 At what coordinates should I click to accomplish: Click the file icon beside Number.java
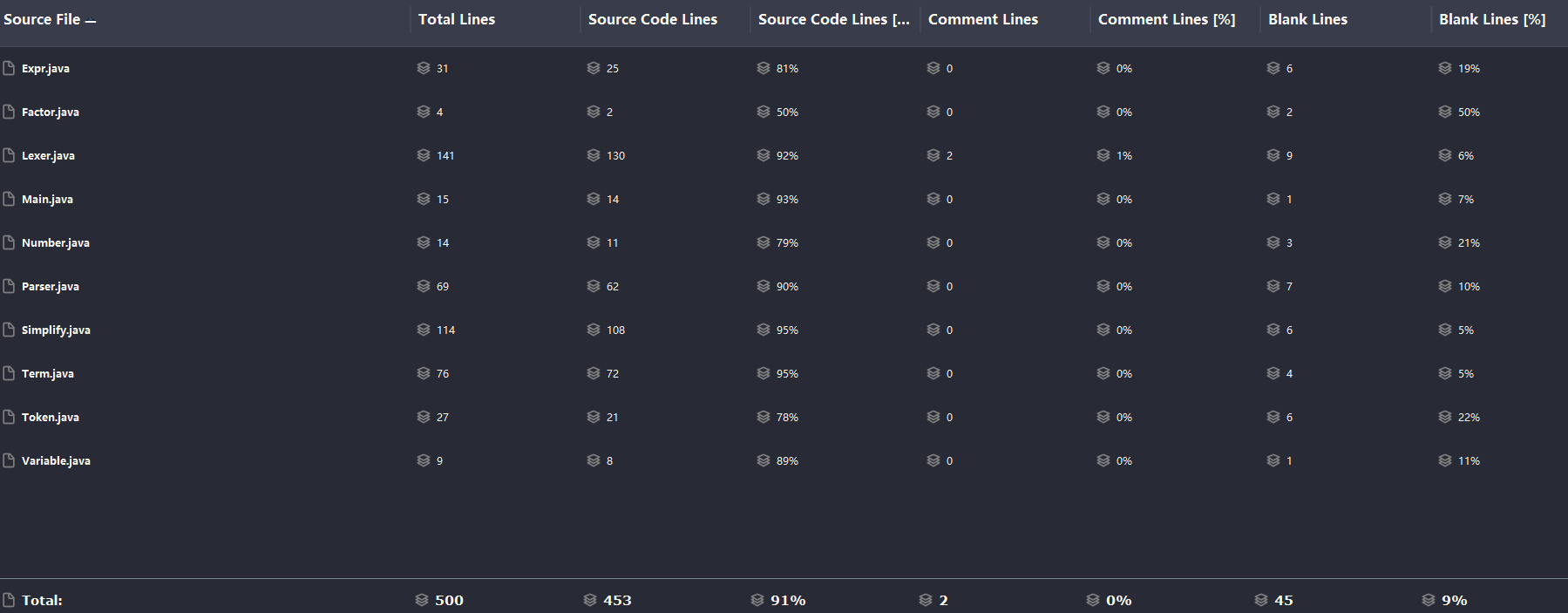(x=9, y=242)
